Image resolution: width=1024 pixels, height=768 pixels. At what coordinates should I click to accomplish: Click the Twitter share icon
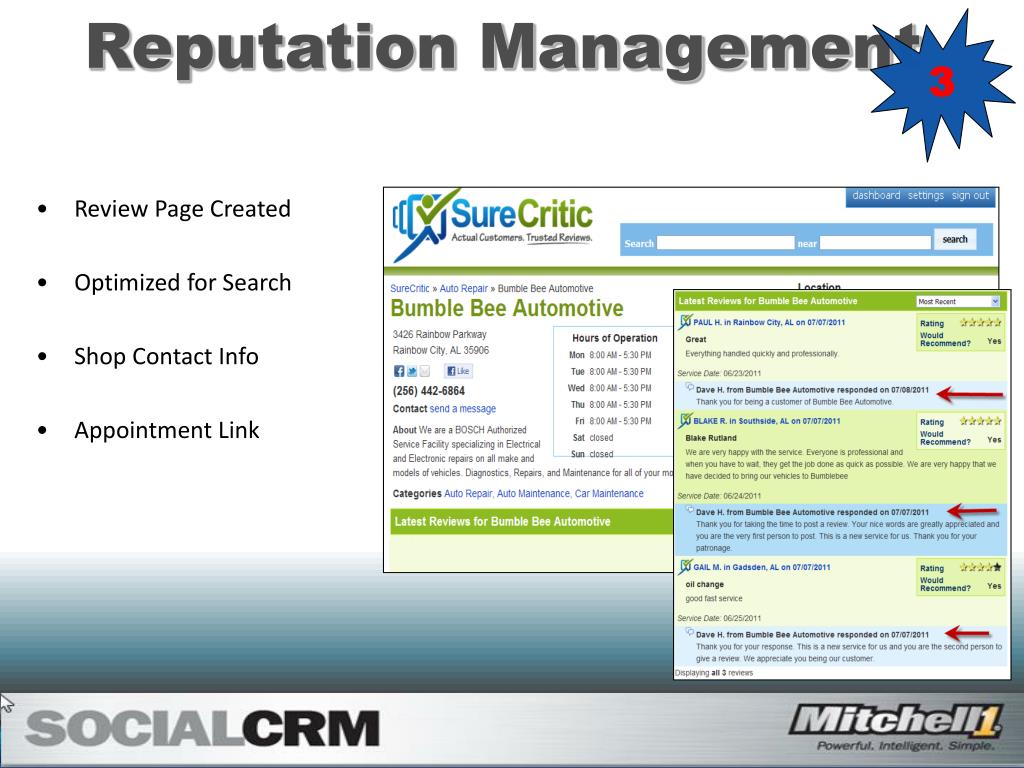coord(412,371)
